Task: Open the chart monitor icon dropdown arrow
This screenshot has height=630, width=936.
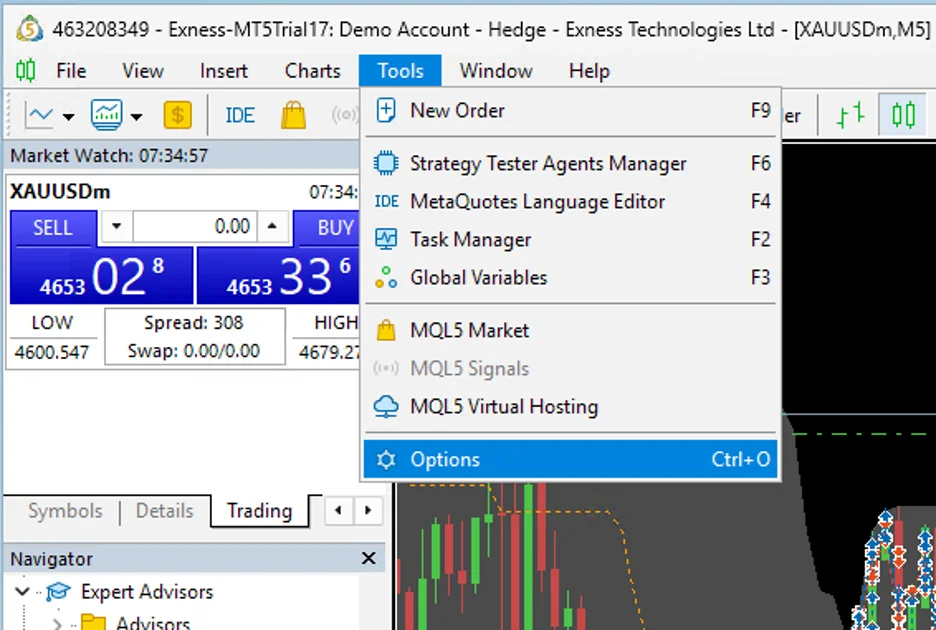Action: click(136, 117)
